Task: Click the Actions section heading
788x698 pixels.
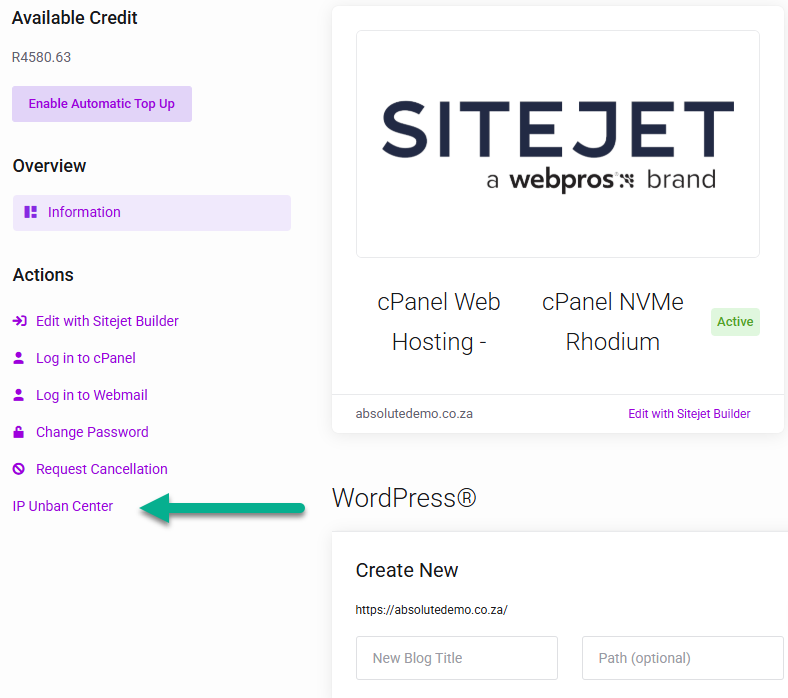Action: coord(43,275)
